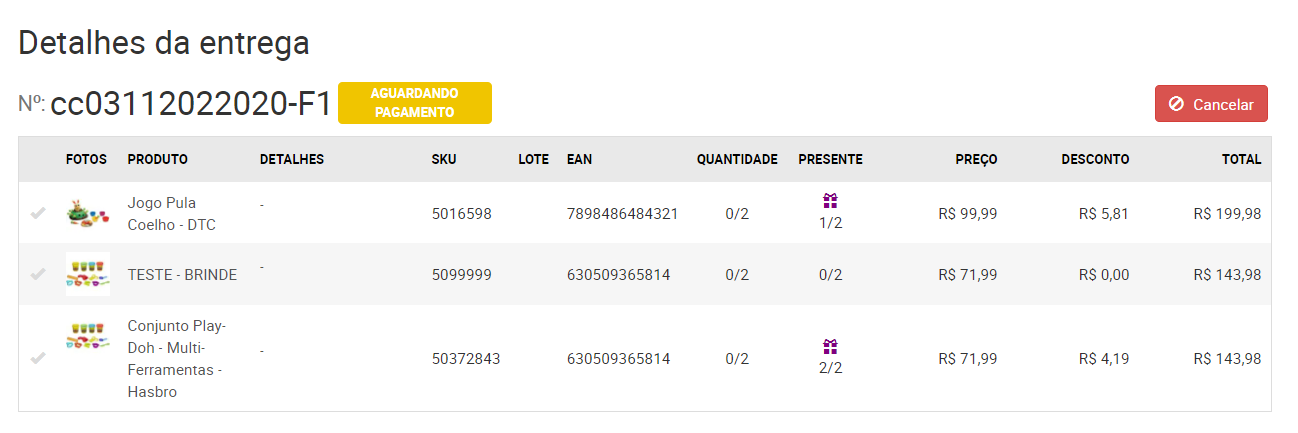This screenshot has width=1298, height=433.
Task: Open the Jogo Pula Coelho product photo
Action: [x=87, y=213]
